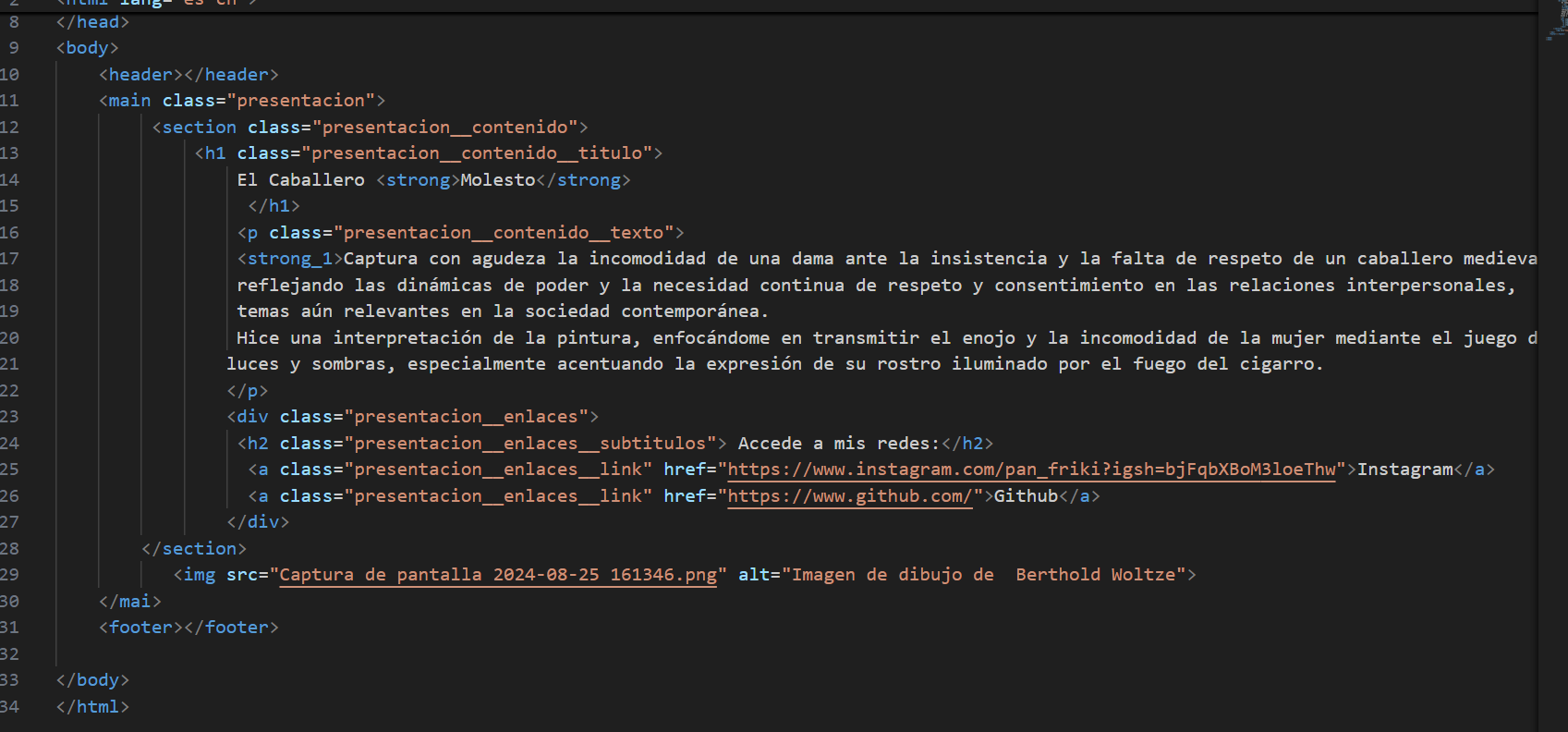
Task: Click the word 'Instagram' link text
Action: pos(1404,470)
